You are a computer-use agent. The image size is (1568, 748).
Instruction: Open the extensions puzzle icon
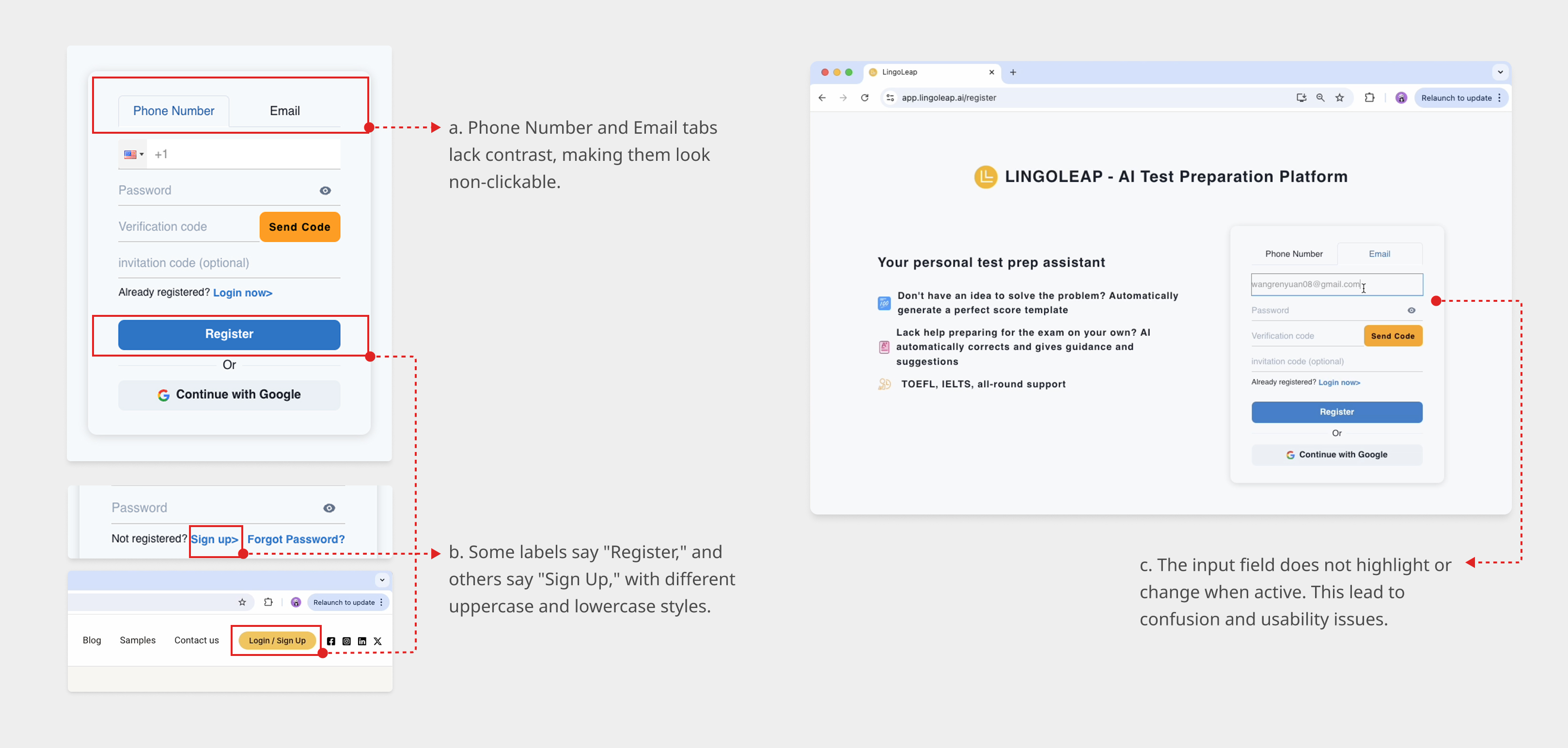1369,97
